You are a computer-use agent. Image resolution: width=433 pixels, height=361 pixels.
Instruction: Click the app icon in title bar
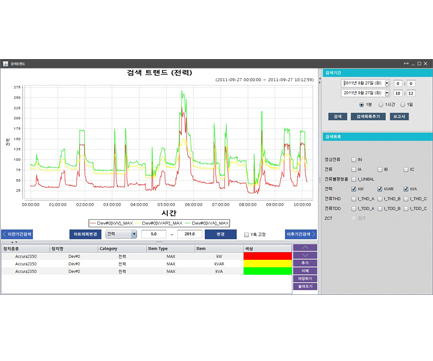[6, 64]
